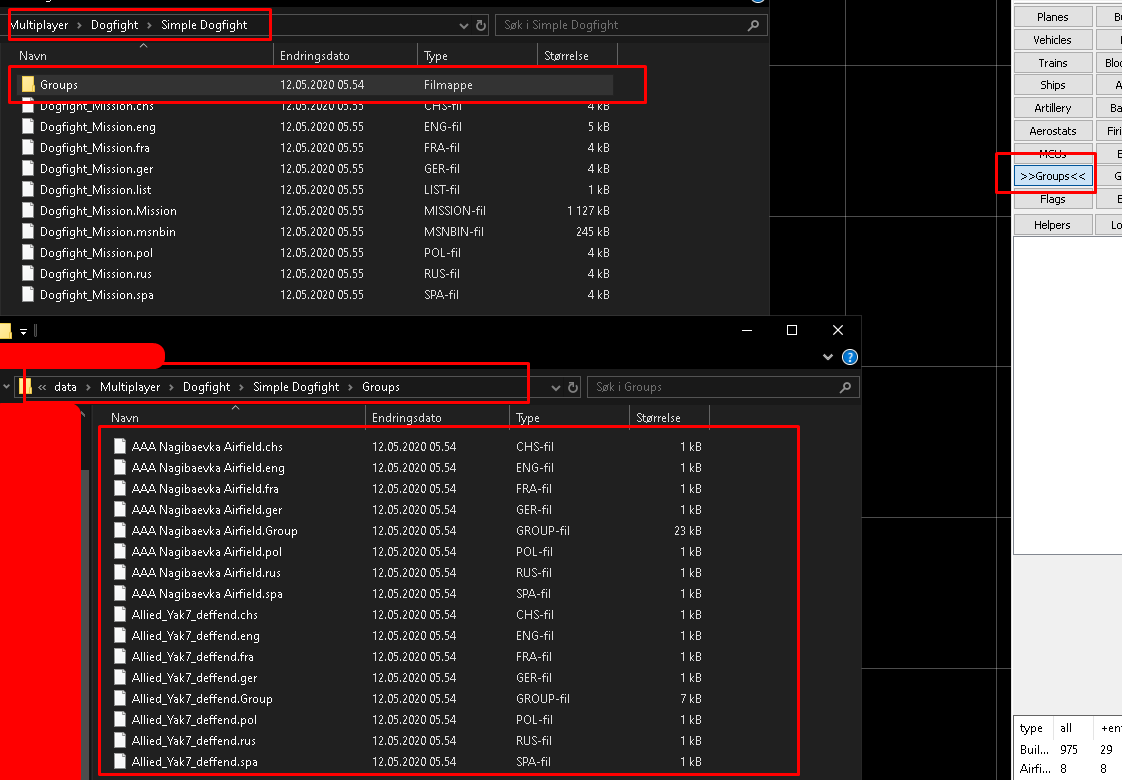Open Explorer help with blue question mark
The height and width of the screenshot is (780, 1122).
(849, 357)
